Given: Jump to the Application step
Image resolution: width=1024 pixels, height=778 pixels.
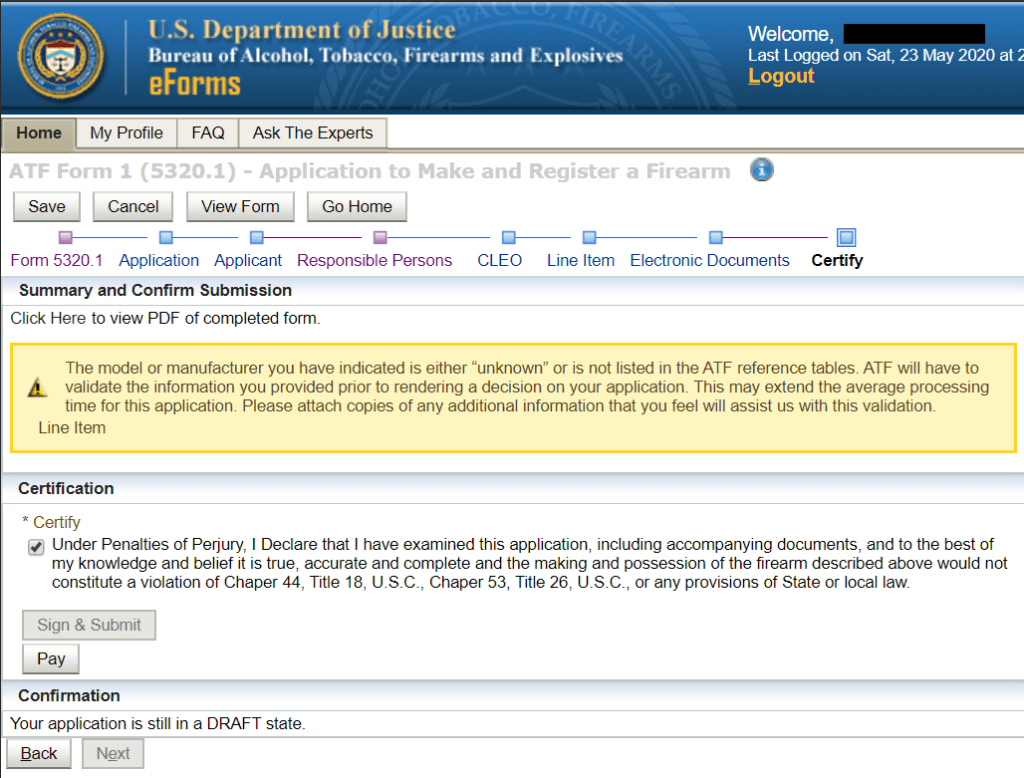Looking at the screenshot, I should (x=159, y=261).
